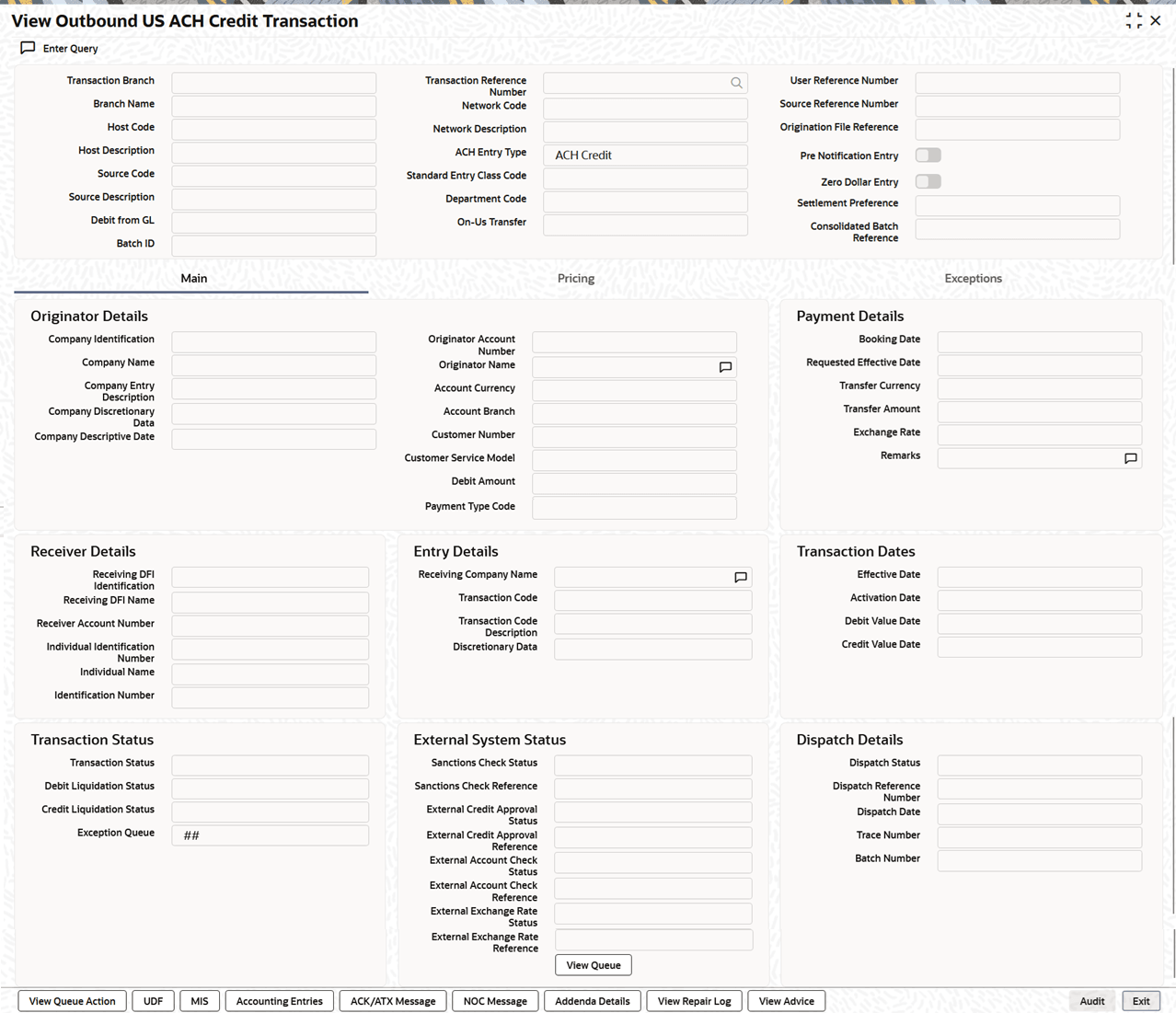Image resolution: width=1176 pixels, height=1013 pixels.
Task: Focus the Transfer Amount field
Action: (x=1040, y=411)
